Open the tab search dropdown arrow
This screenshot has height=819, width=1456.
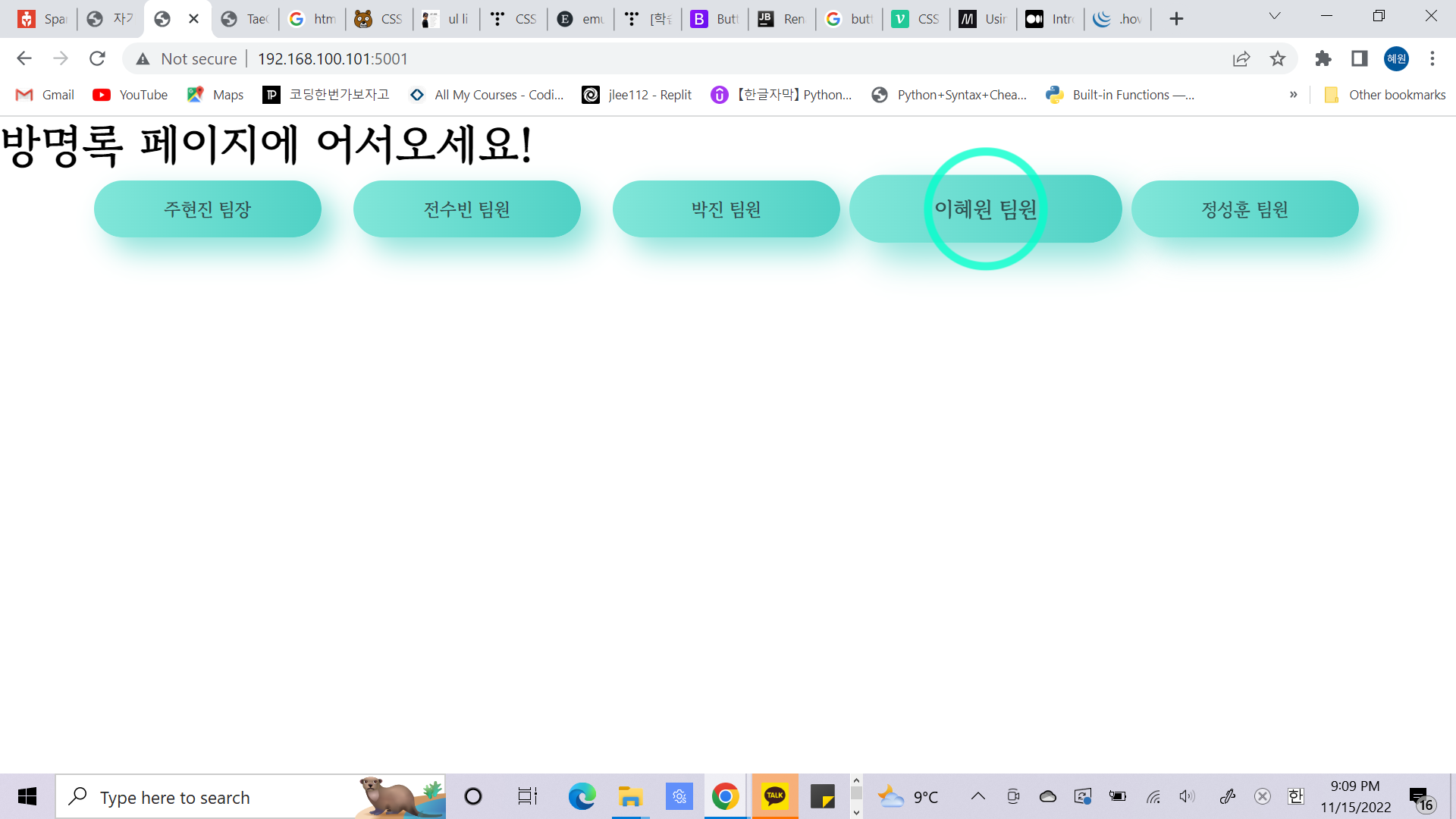click(x=1275, y=17)
